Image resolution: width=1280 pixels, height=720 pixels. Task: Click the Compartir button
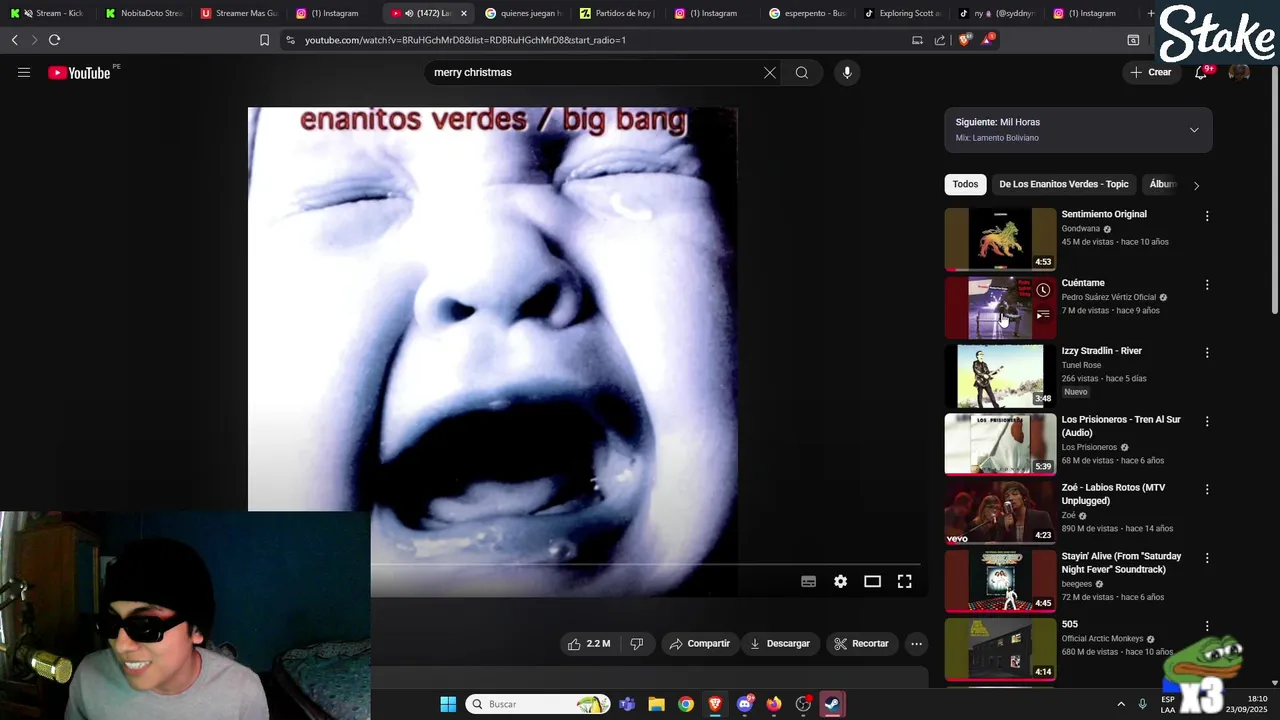point(700,643)
